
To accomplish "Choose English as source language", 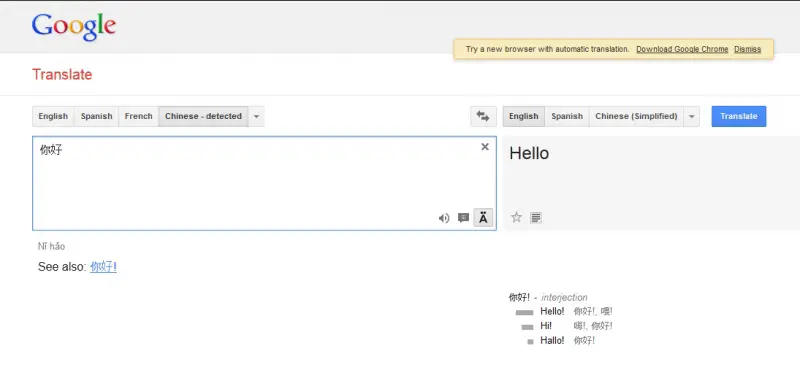I will 53,116.
